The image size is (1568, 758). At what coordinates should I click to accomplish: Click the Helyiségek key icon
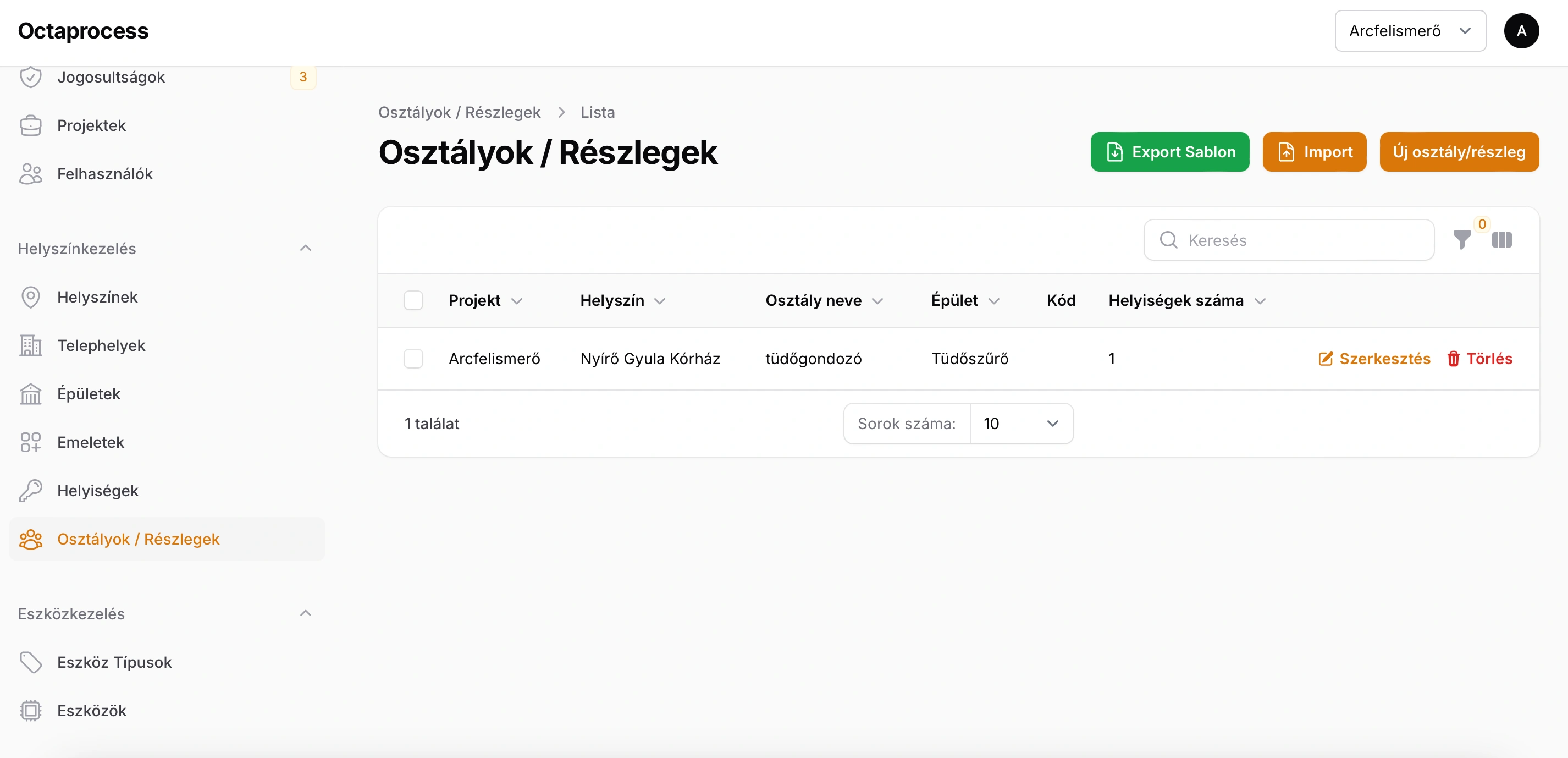tap(30, 491)
